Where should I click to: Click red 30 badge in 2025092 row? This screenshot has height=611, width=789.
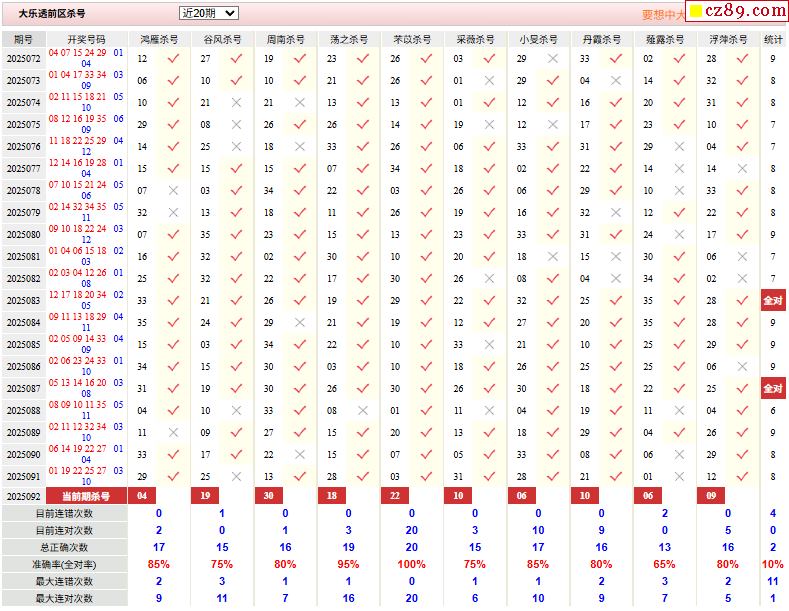pos(269,496)
